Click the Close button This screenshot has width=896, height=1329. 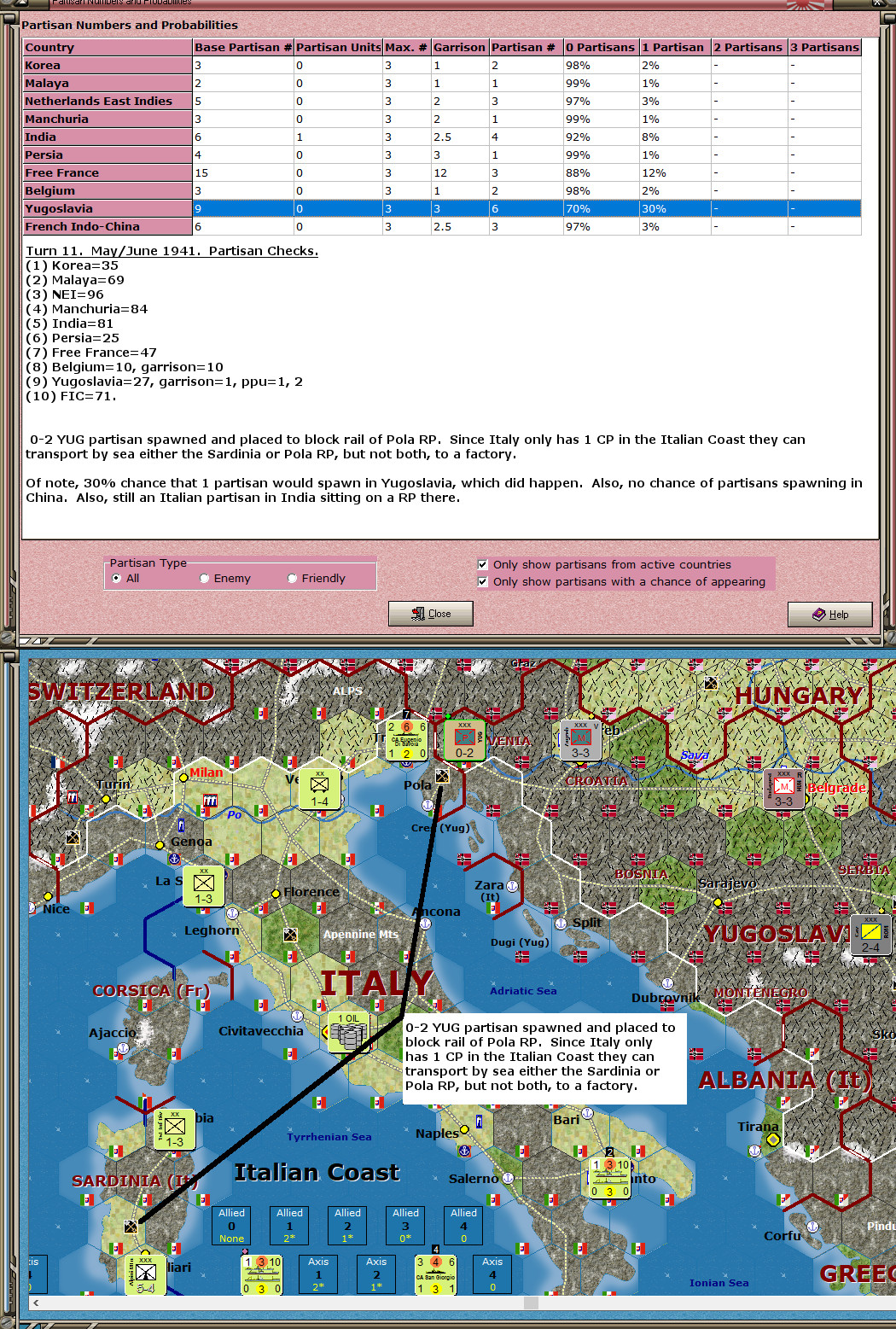click(431, 614)
